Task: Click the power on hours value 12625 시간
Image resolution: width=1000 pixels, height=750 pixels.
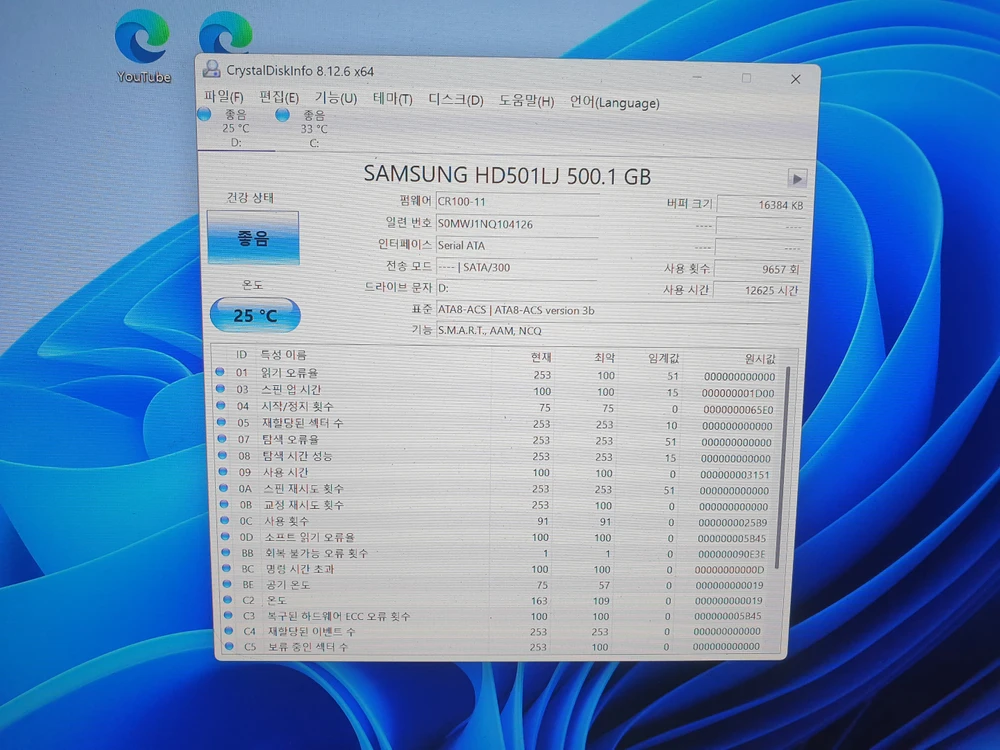Action: tap(757, 290)
